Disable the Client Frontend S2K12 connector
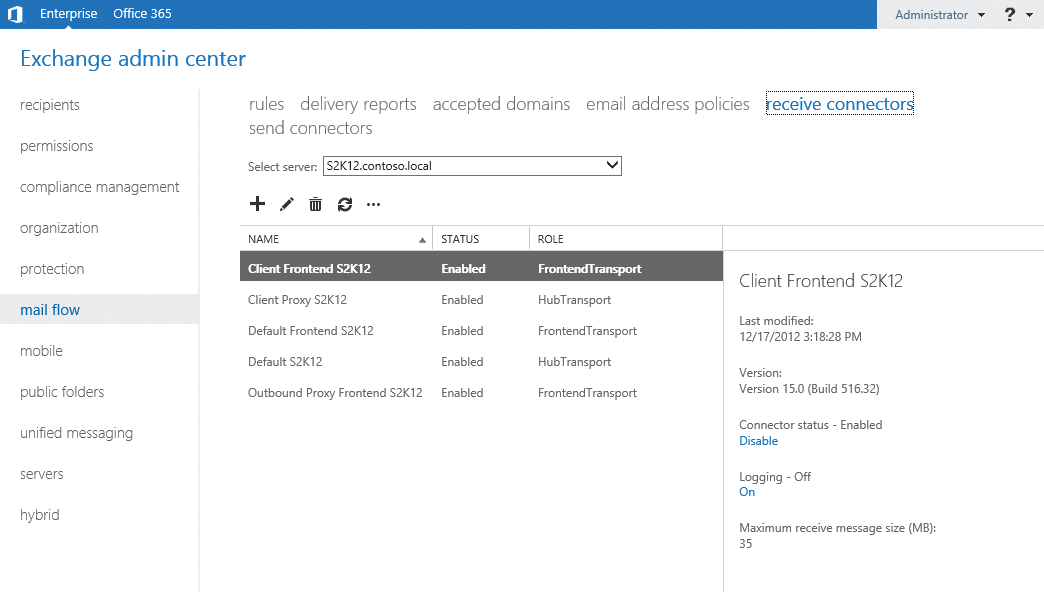Viewport: 1044px width, 592px height. click(758, 440)
